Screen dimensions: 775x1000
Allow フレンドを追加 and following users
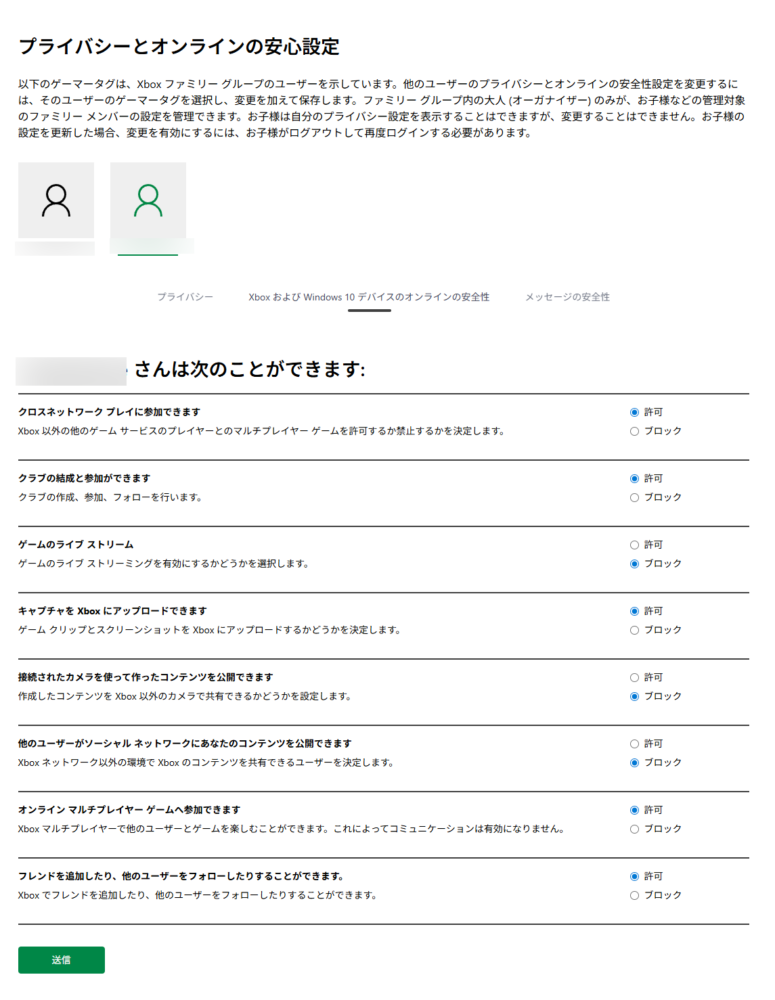point(634,876)
